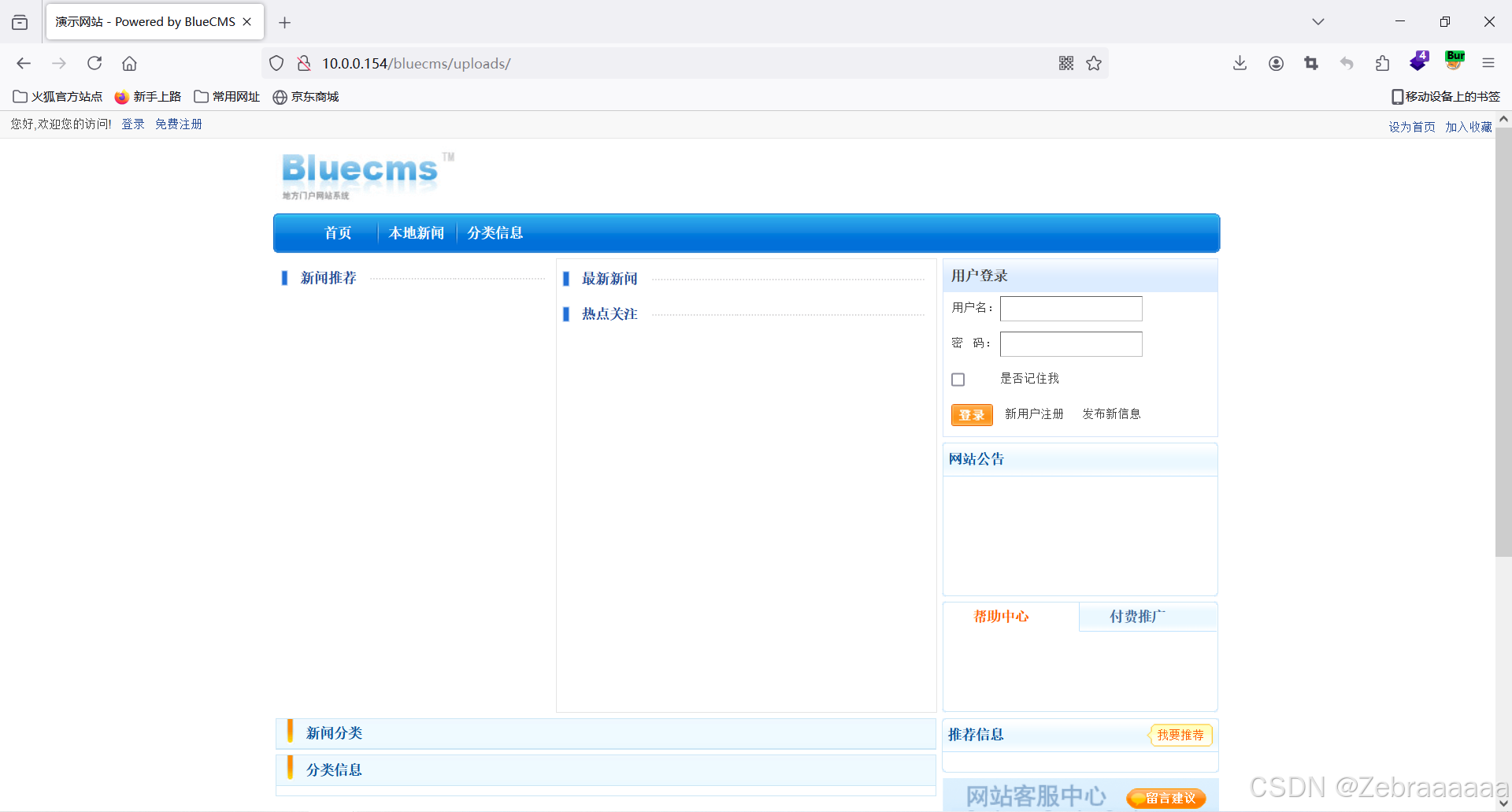Click the 新用户注册 link

click(1034, 413)
